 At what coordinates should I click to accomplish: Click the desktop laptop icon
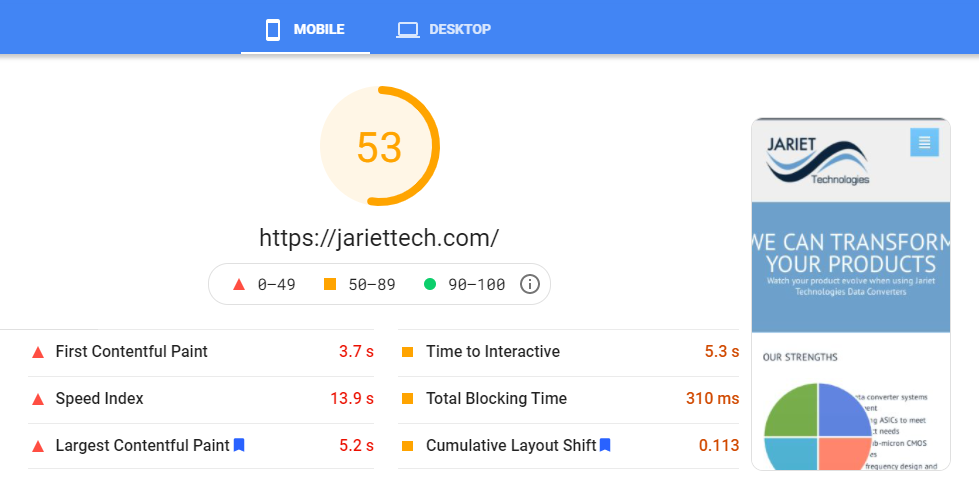tap(408, 30)
